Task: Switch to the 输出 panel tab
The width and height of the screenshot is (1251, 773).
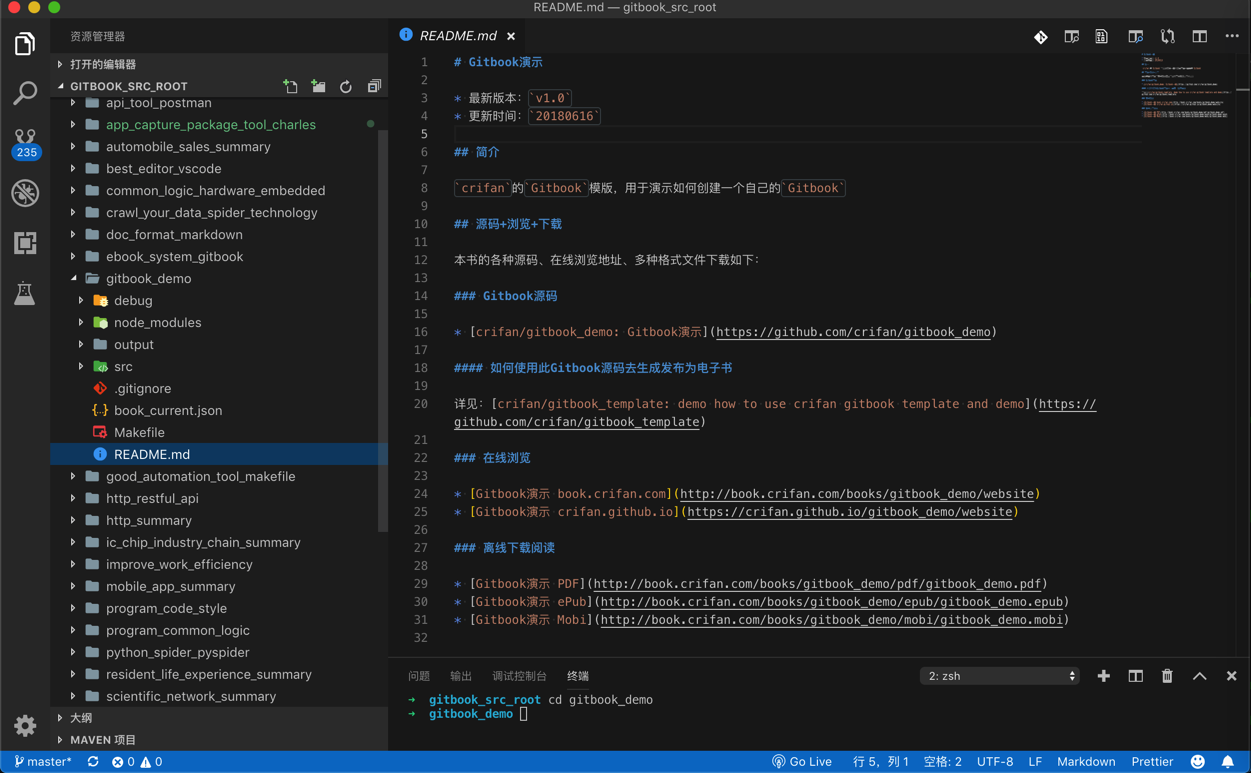Action: [461, 676]
